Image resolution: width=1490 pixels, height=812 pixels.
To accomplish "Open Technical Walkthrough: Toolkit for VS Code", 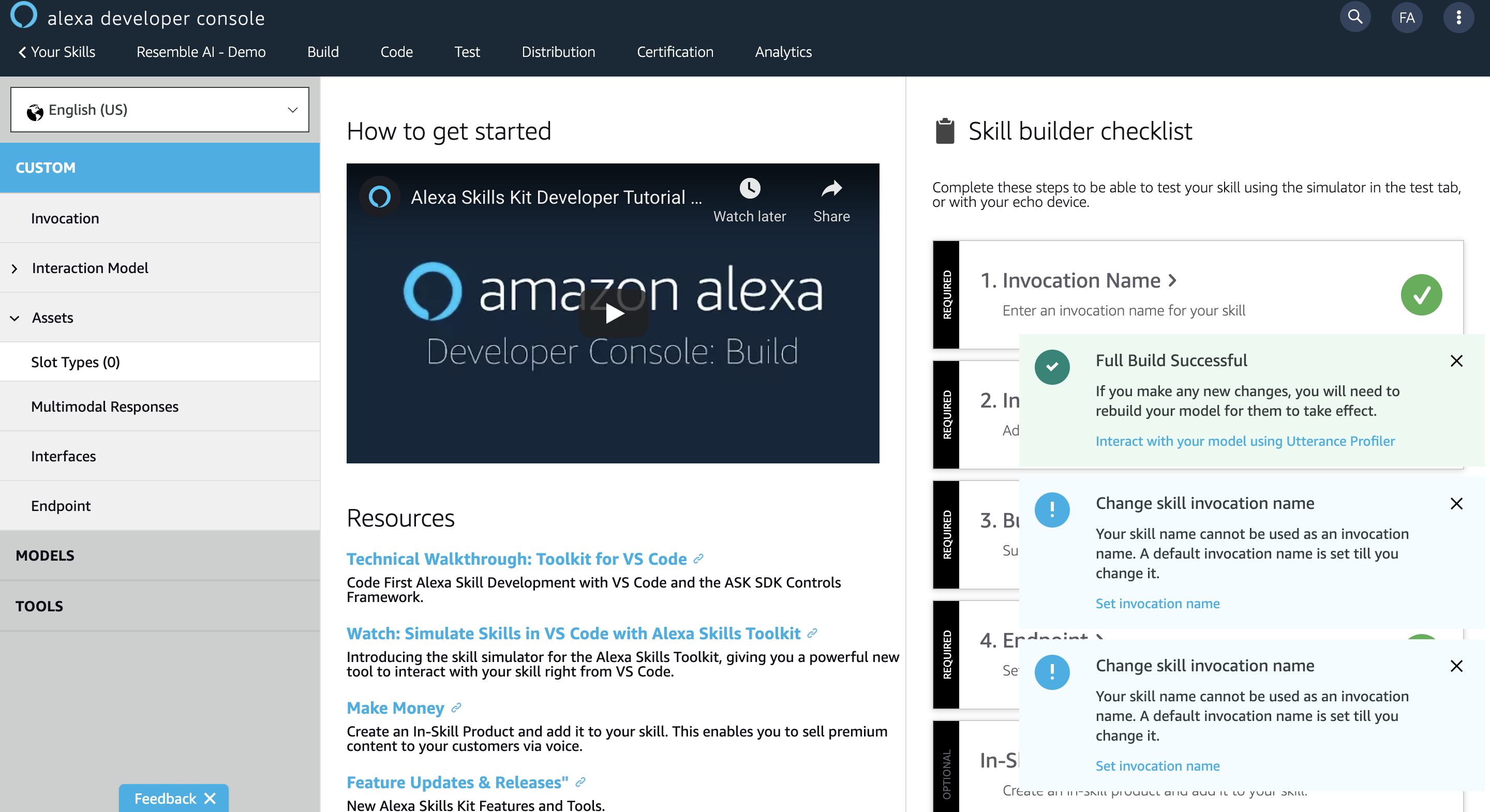I will click(516, 559).
